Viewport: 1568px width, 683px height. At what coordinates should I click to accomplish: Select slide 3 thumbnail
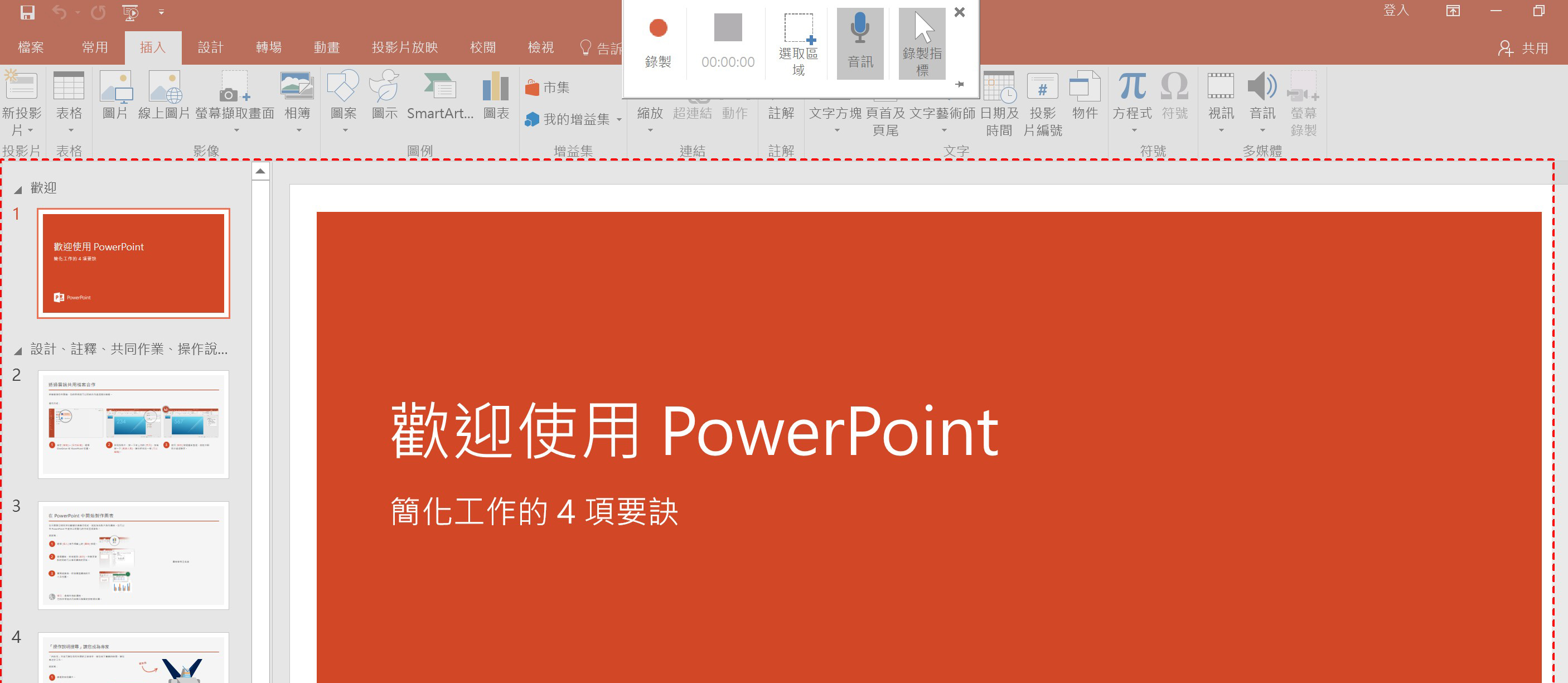(x=133, y=555)
